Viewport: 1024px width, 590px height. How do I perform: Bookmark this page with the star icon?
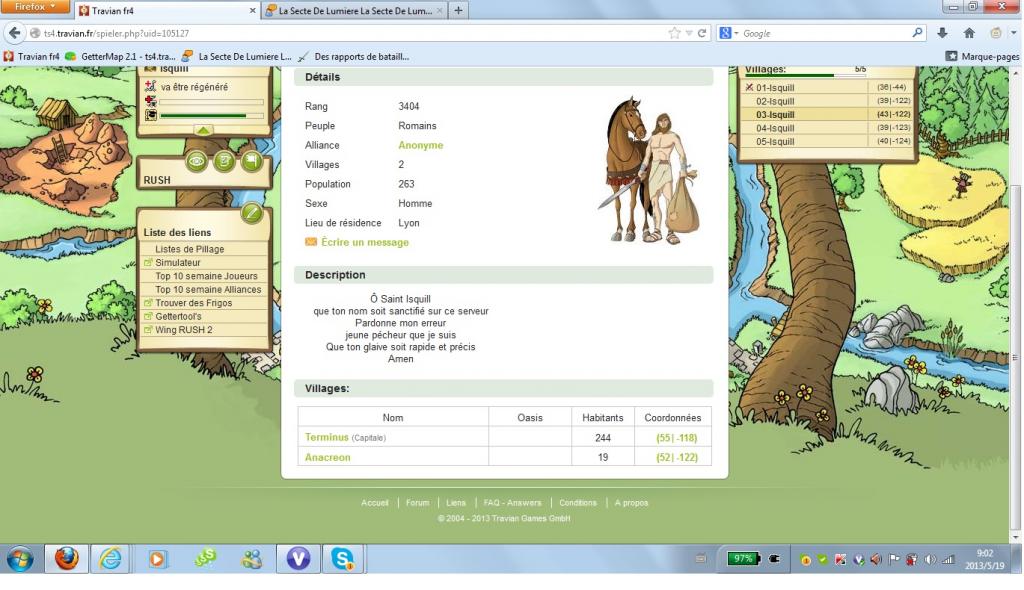tap(674, 33)
